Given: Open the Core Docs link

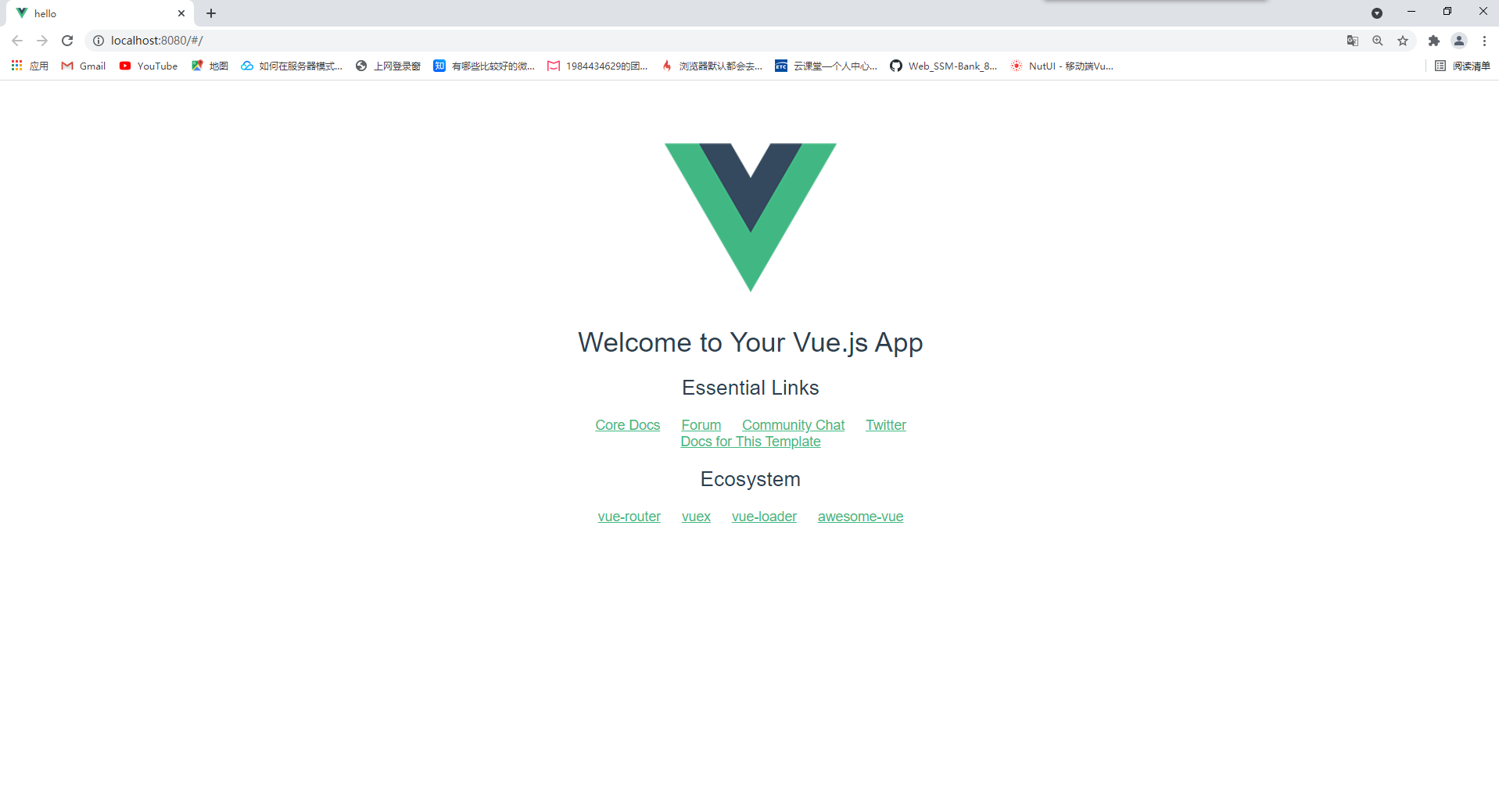Looking at the screenshot, I should click(627, 425).
